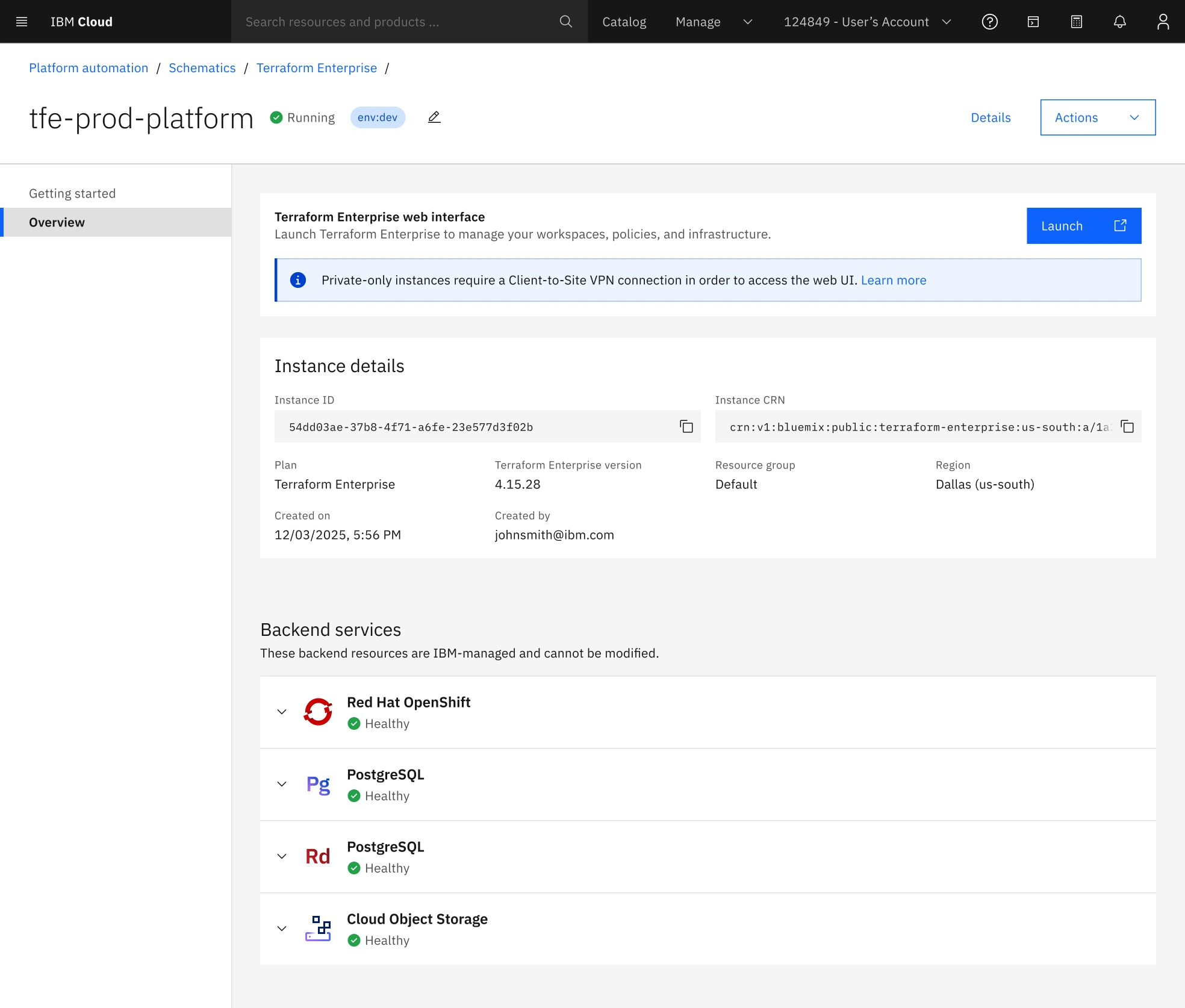1185x1008 pixels.
Task: Open the Details link
Action: (991, 117)
